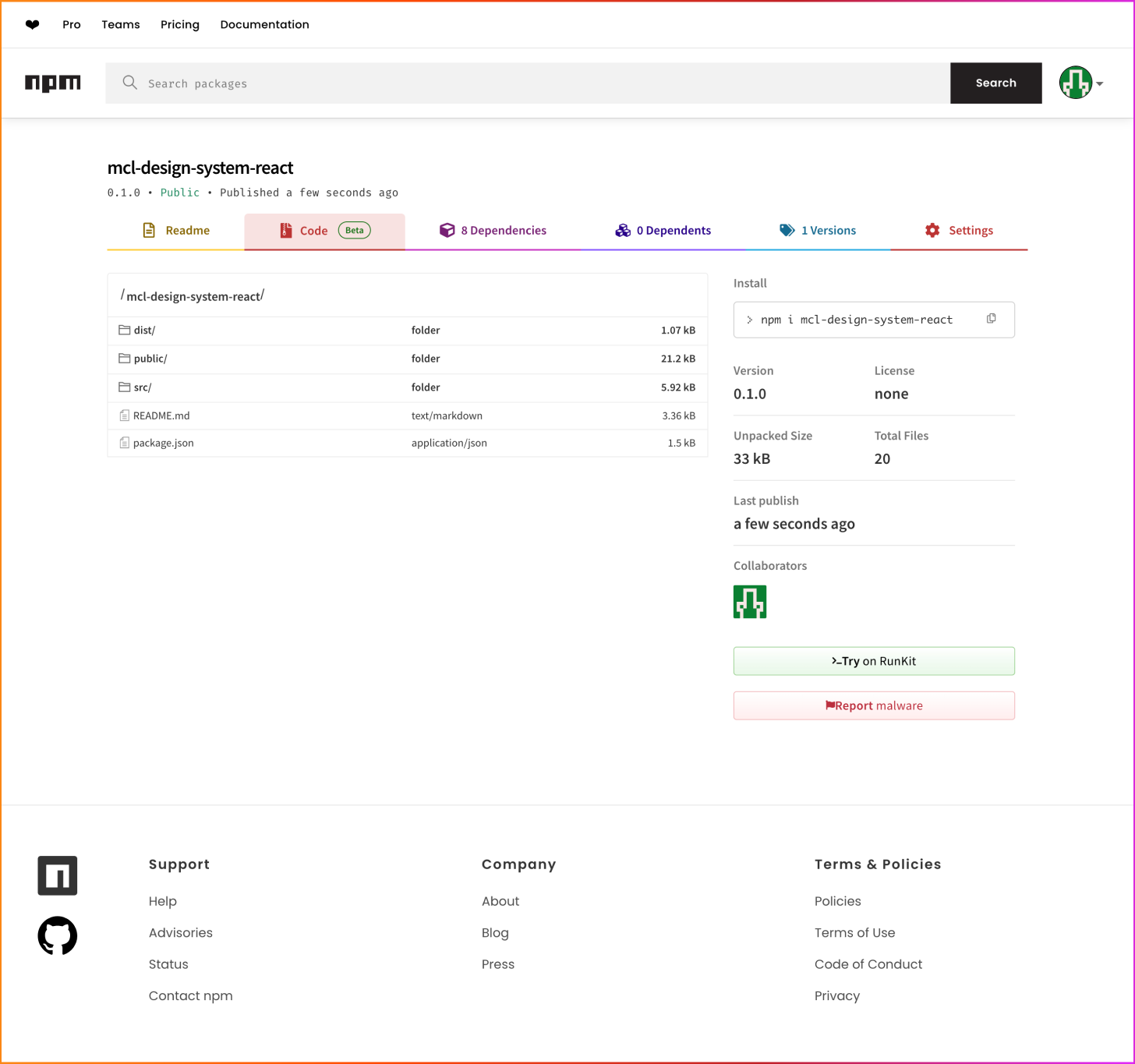The image size is (1135, 1064).
Task: Click the npm logo in header
Action: pyautogui.click(x=53, y=83)
